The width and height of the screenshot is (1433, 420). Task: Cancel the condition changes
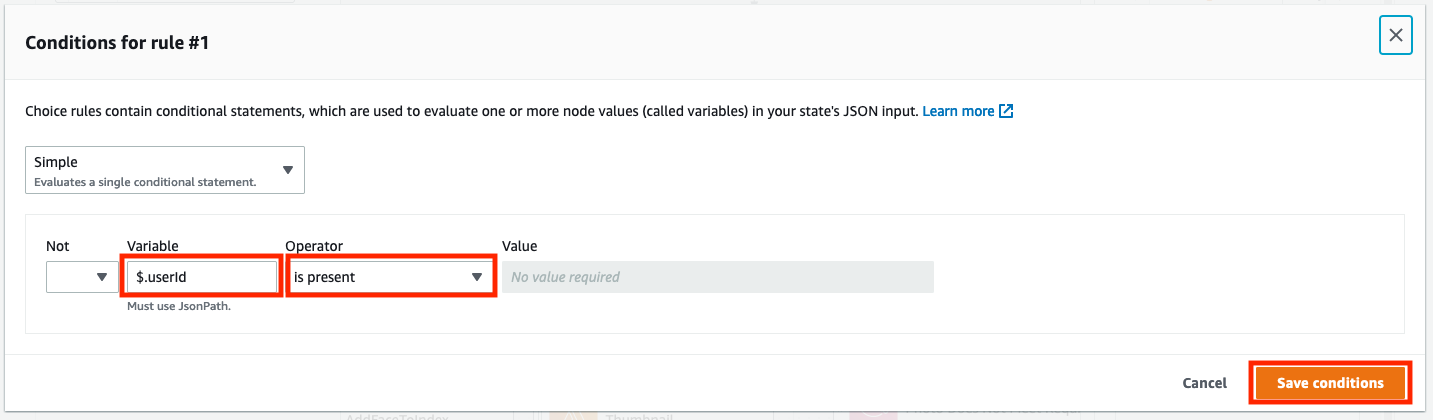[x=1204, y=383]
